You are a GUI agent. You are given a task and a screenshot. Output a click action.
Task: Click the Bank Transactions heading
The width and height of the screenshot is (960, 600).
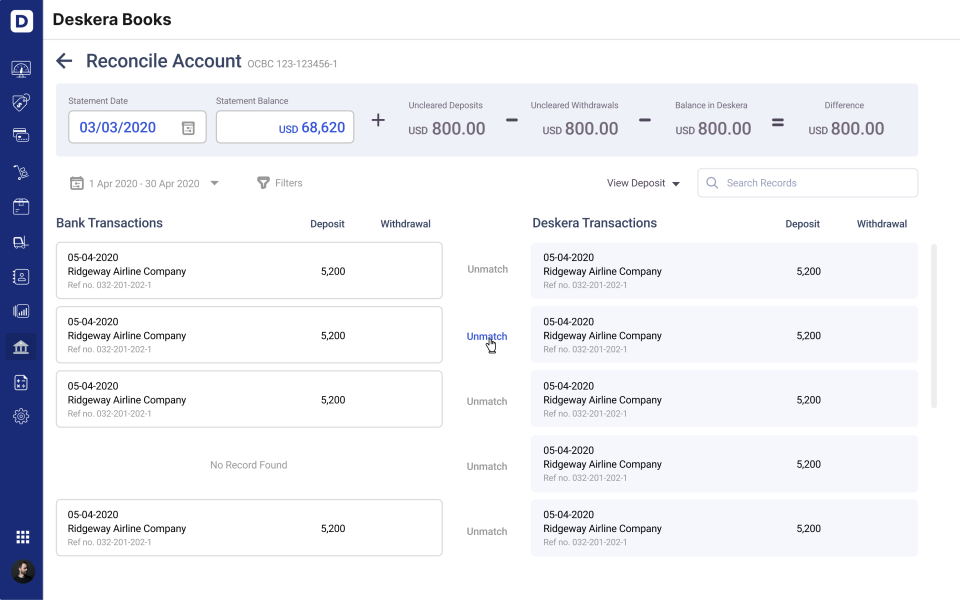110,223
